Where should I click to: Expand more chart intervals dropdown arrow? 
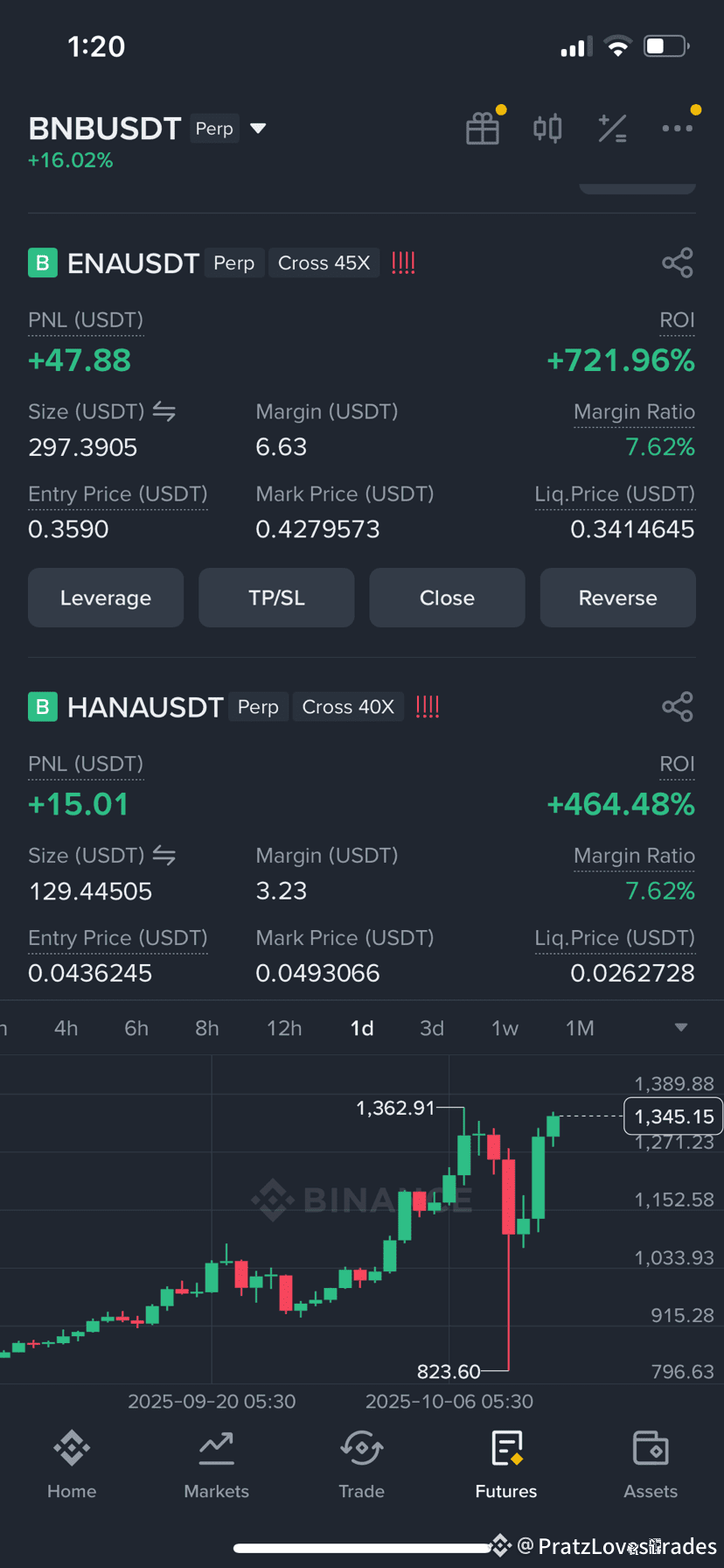pos(681,1027)
